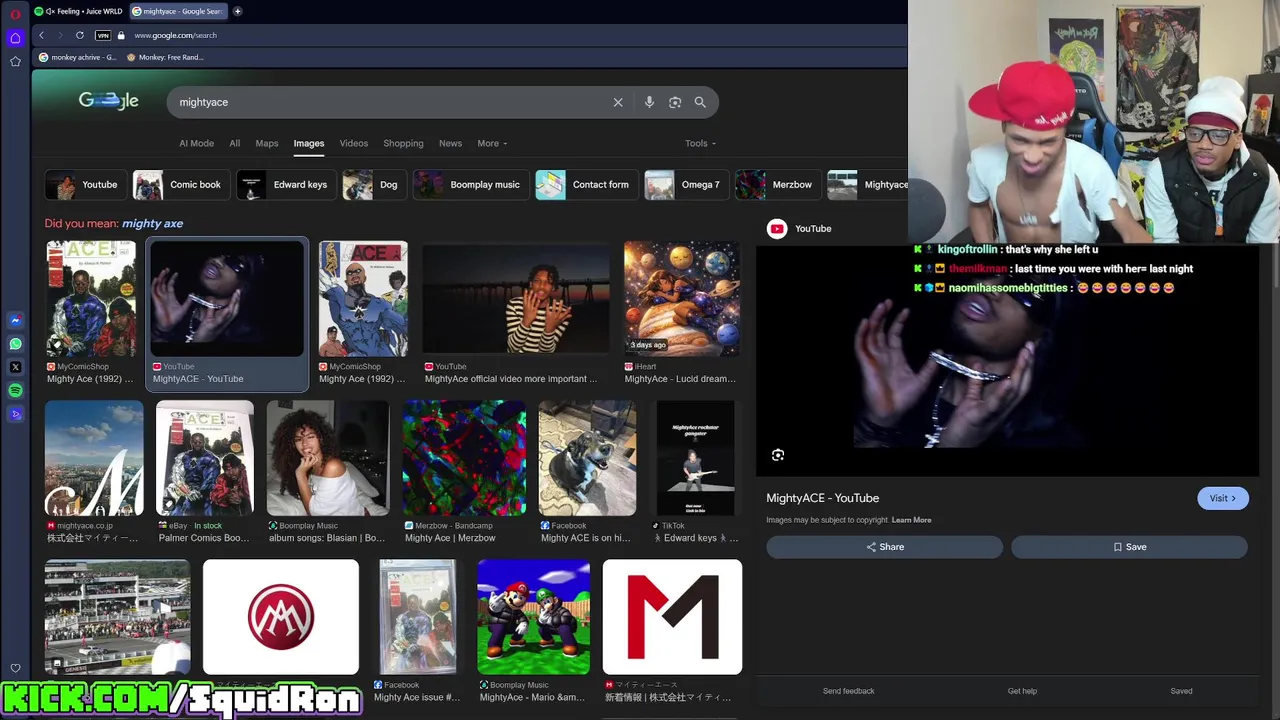Image resolution: width=1280 pixels, height=720 pixels.
Task: Clear the search box with the X icon
Action: (x=618, y=102)
